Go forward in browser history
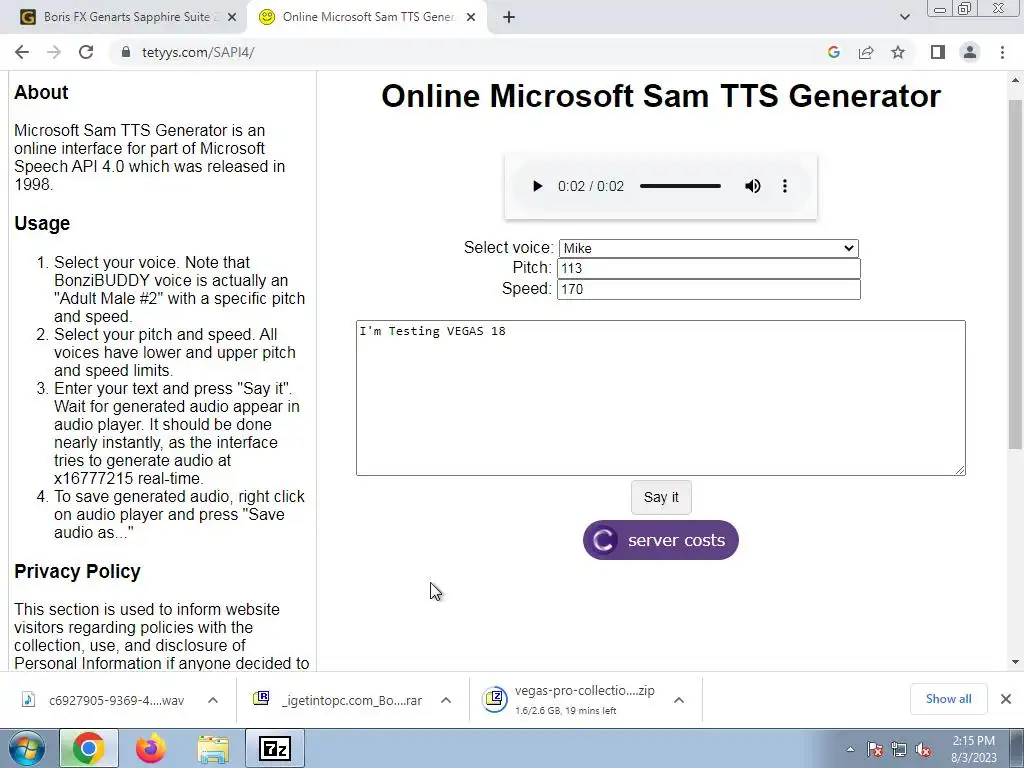The image size is (1024, 768). 54,52
